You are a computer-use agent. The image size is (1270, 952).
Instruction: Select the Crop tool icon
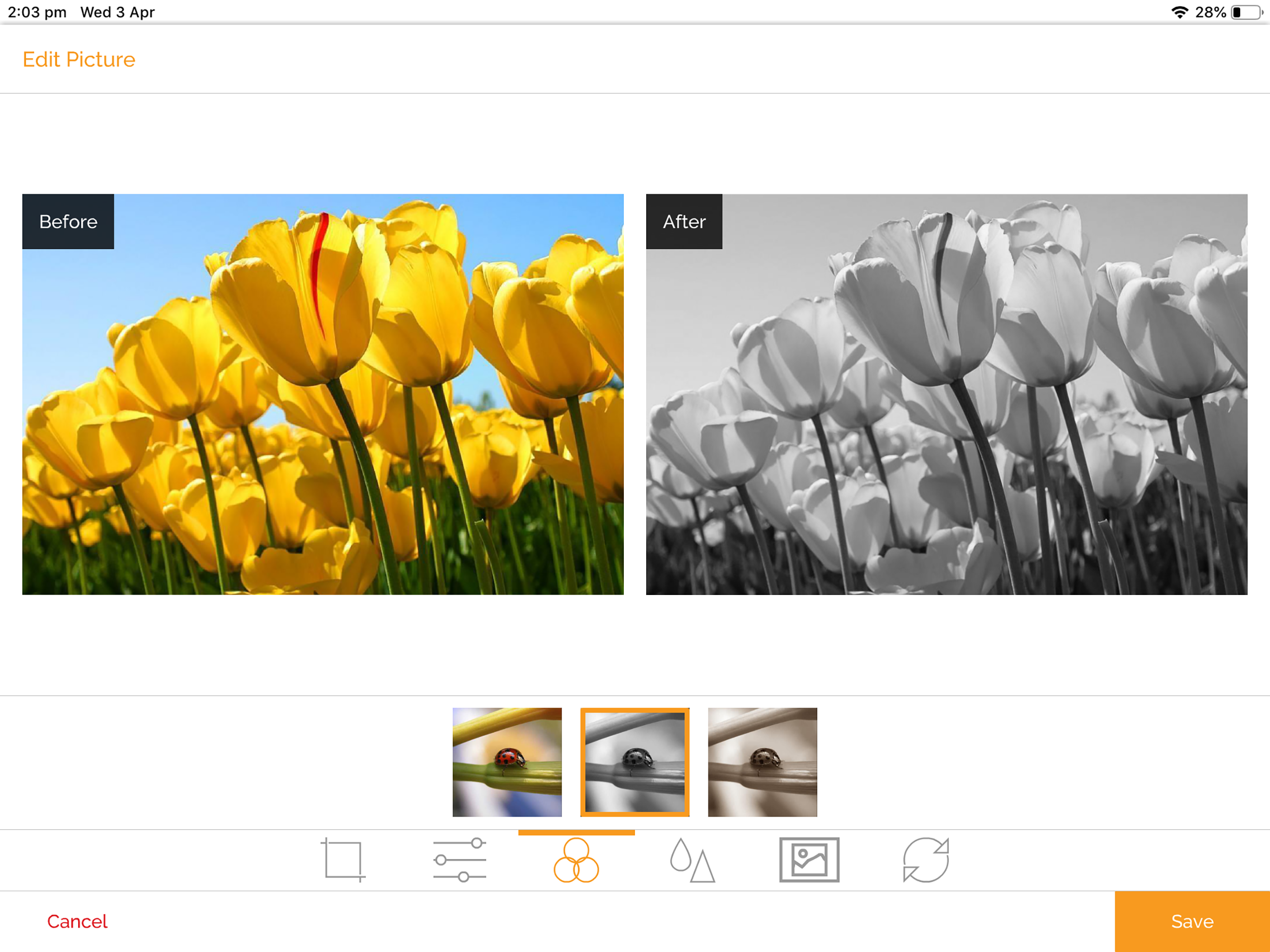pos(343,859)
